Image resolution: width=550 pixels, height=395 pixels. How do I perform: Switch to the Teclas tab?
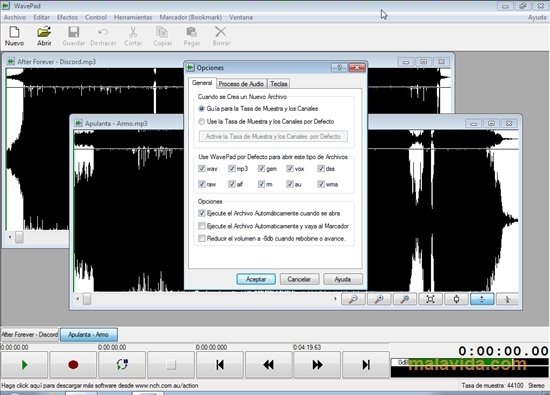pos(279,84)
